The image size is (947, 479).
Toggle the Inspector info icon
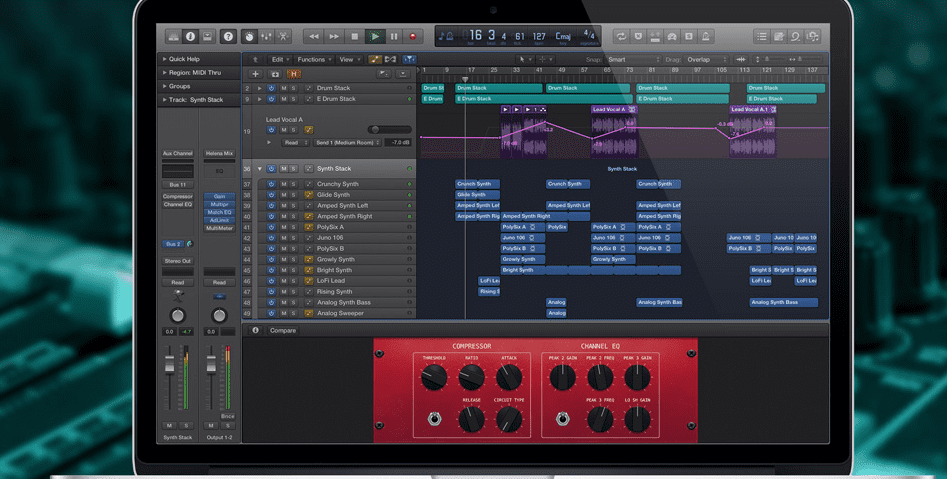(190, 36)
